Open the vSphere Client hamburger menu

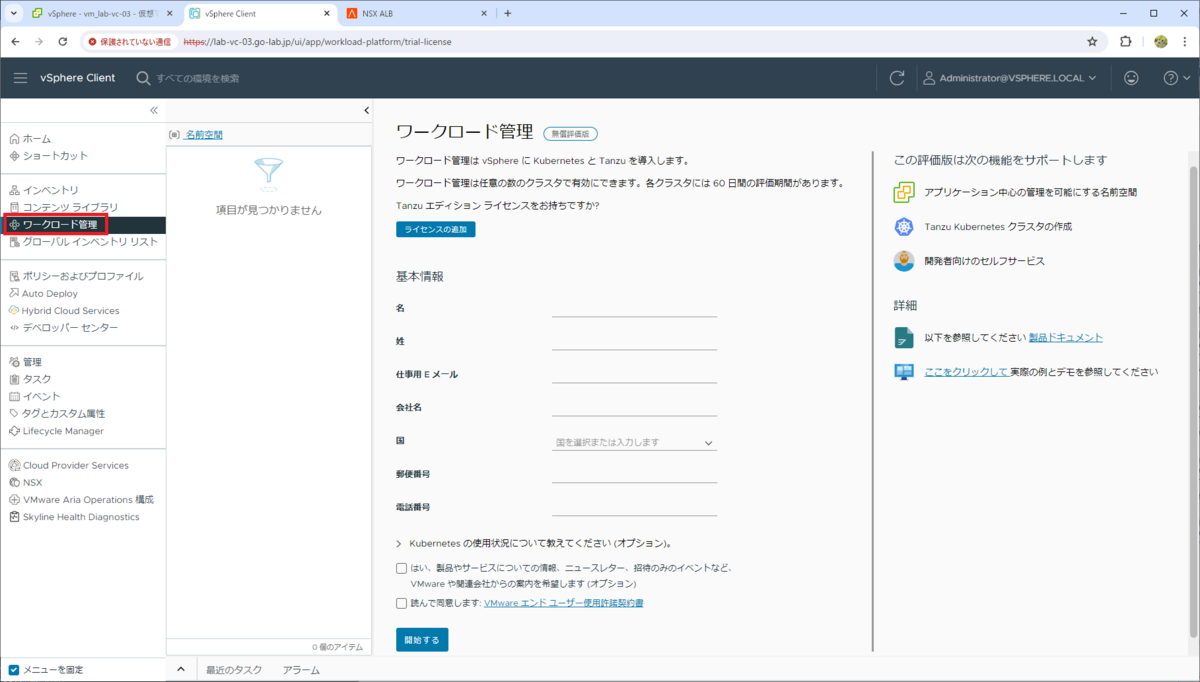20,78
